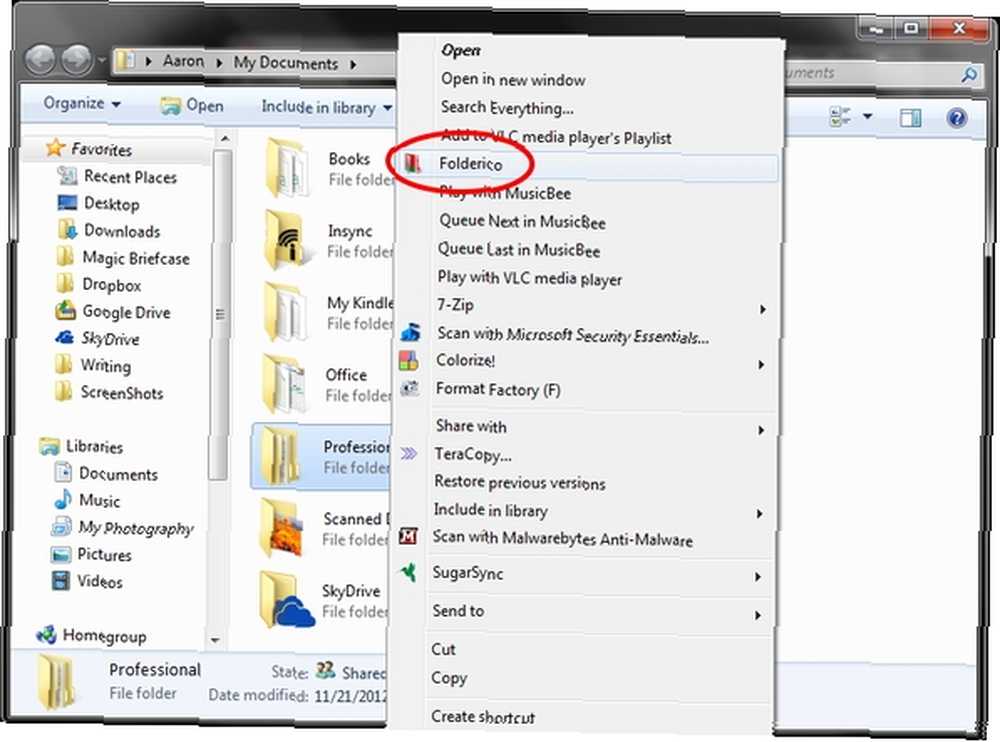Click the navigation pane scrollbar thumb
Viewport: 1000px width, 742px height.
coord(221,314)
